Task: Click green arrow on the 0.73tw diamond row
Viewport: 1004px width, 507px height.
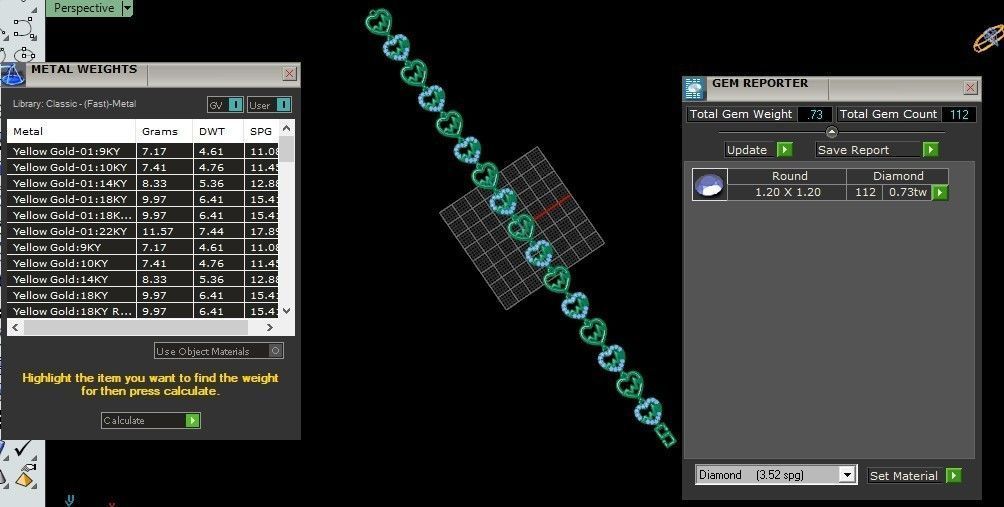Action: pyautogui.click(x=939, y=193)
